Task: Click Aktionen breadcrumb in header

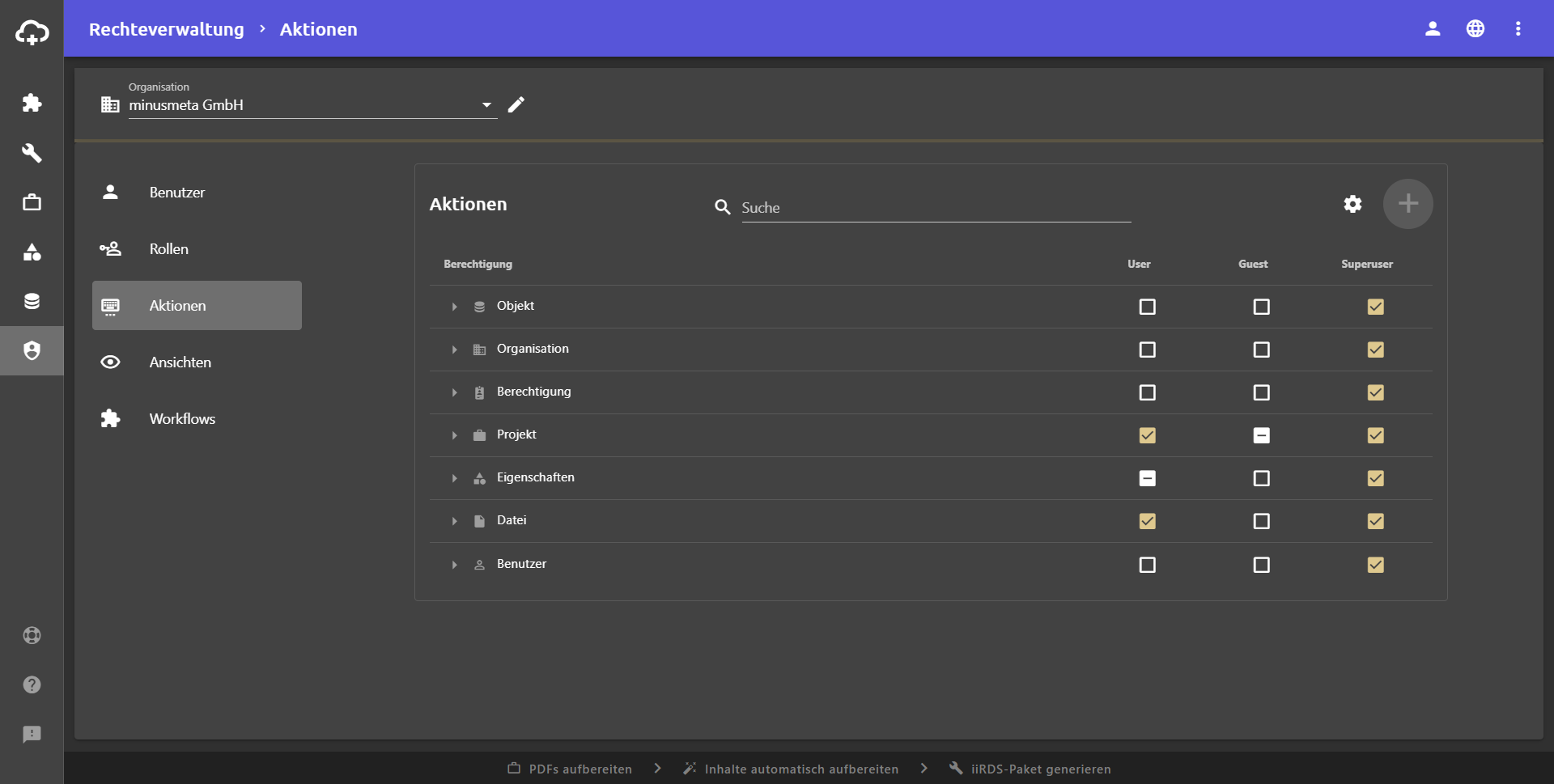Action: [318, 29]
